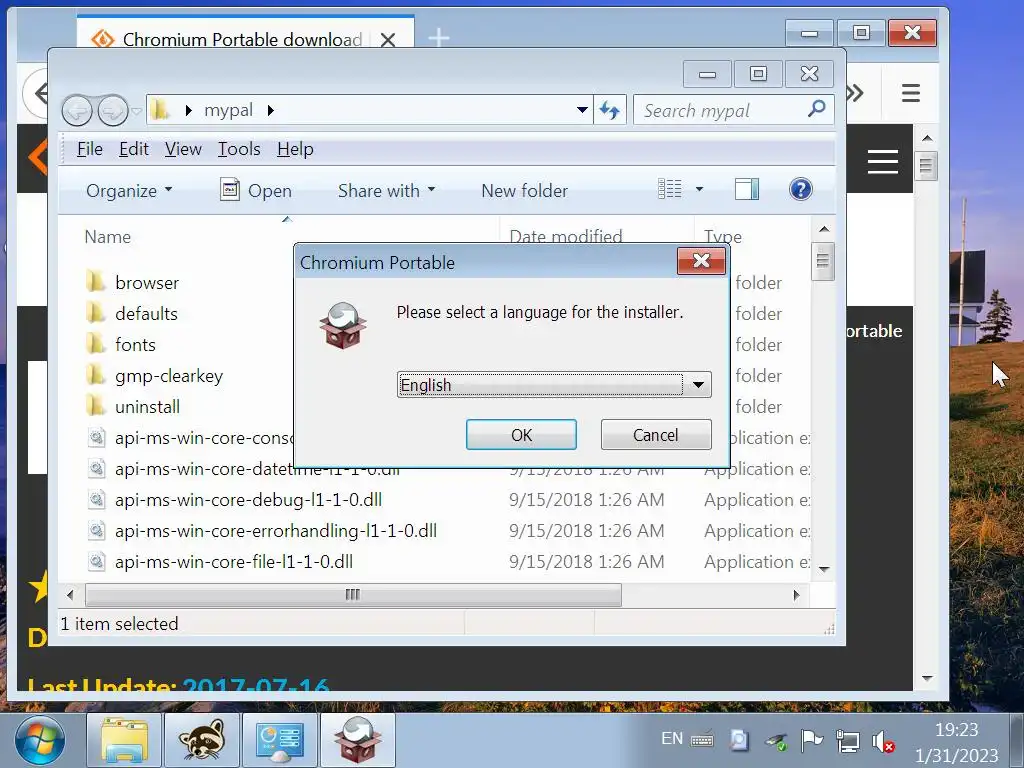Select api-ms-win-core-errorhandling-l1-1-0.dll file
Viewport: 1024px width, 768px height.
coord(276,531)
